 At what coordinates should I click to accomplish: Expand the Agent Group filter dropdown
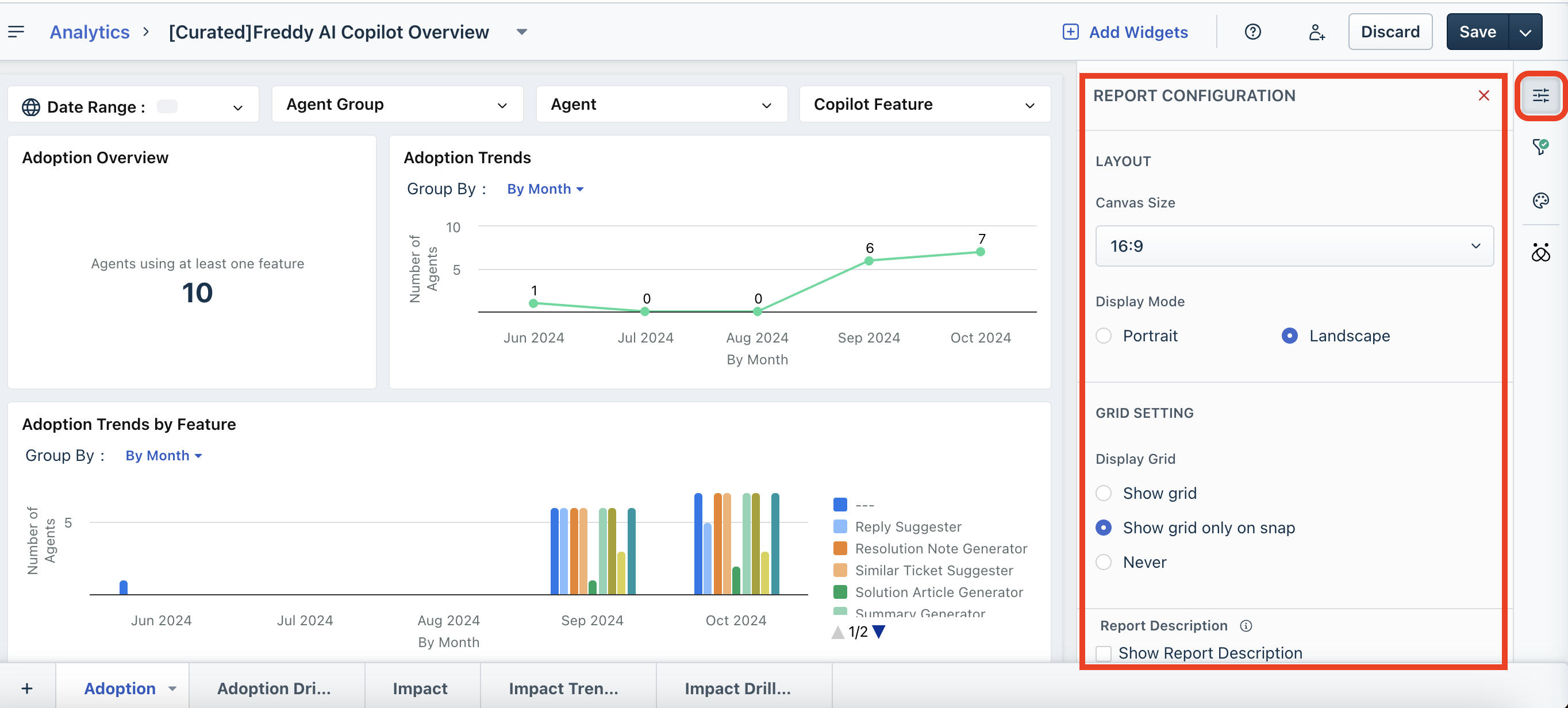coord(397,105)
